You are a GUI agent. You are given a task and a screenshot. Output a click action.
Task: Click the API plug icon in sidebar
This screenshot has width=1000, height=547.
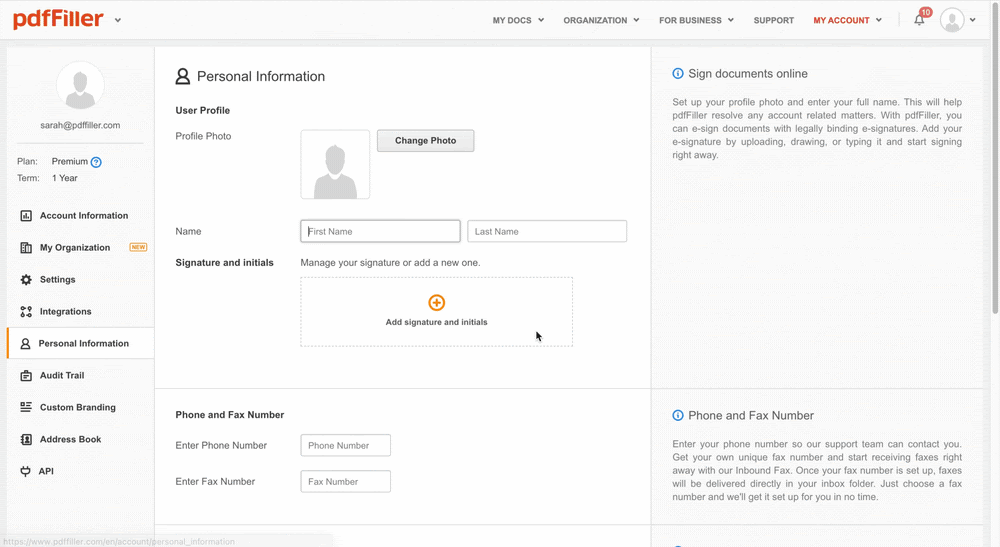pyautogui.click(x=26, y=471)
